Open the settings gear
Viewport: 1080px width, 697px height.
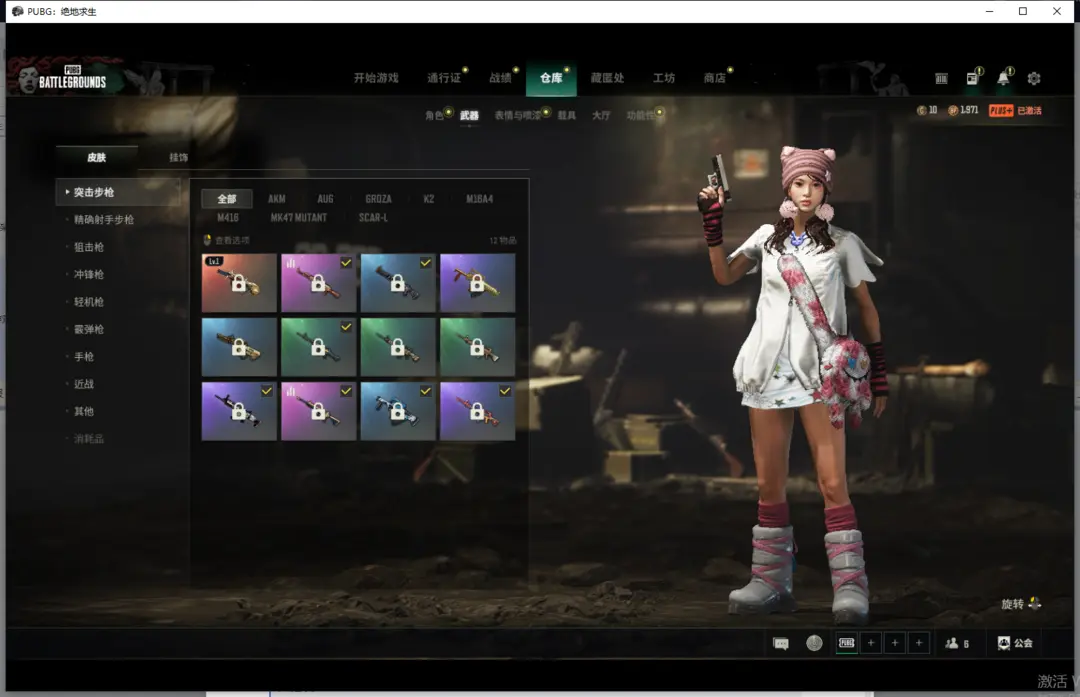1034,79
